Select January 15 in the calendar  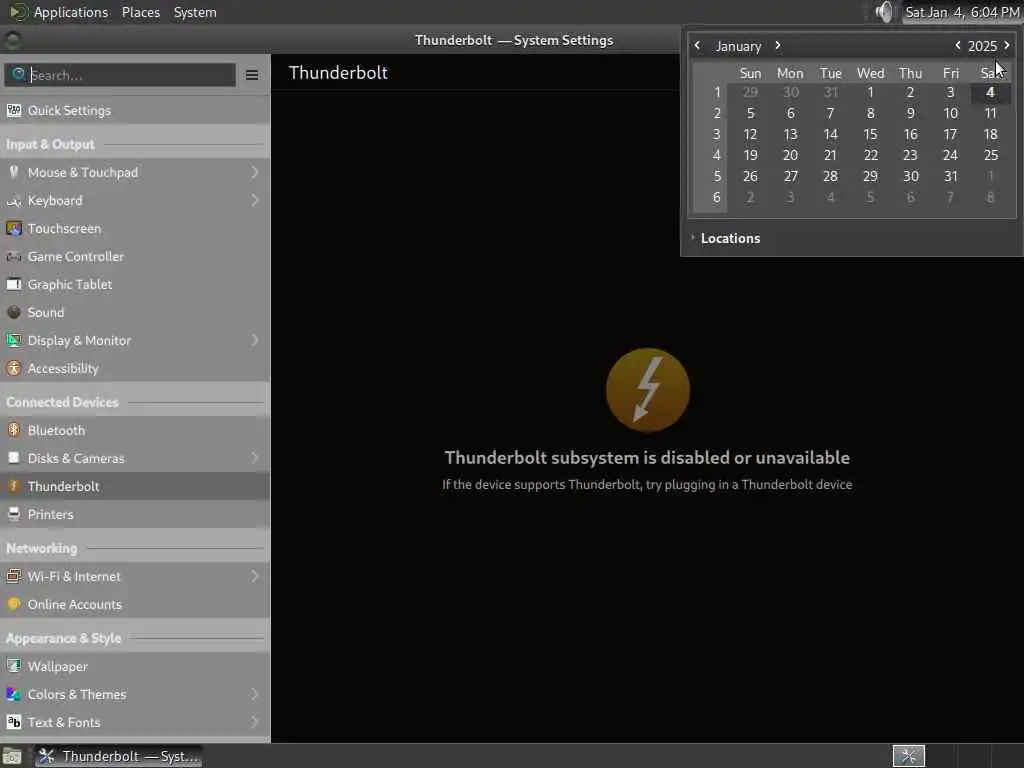point(871,135)
